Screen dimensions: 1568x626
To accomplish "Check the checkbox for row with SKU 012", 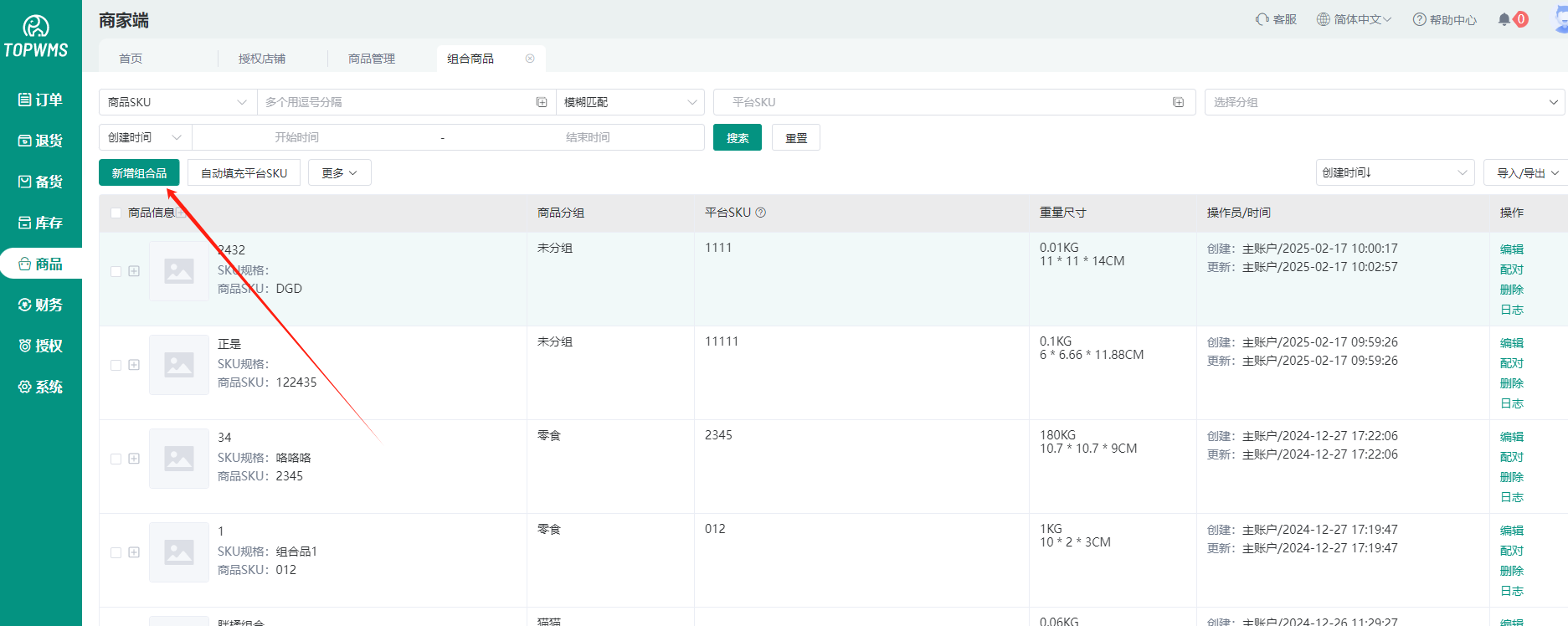I will pyautogui.click(x=116, y=552).
